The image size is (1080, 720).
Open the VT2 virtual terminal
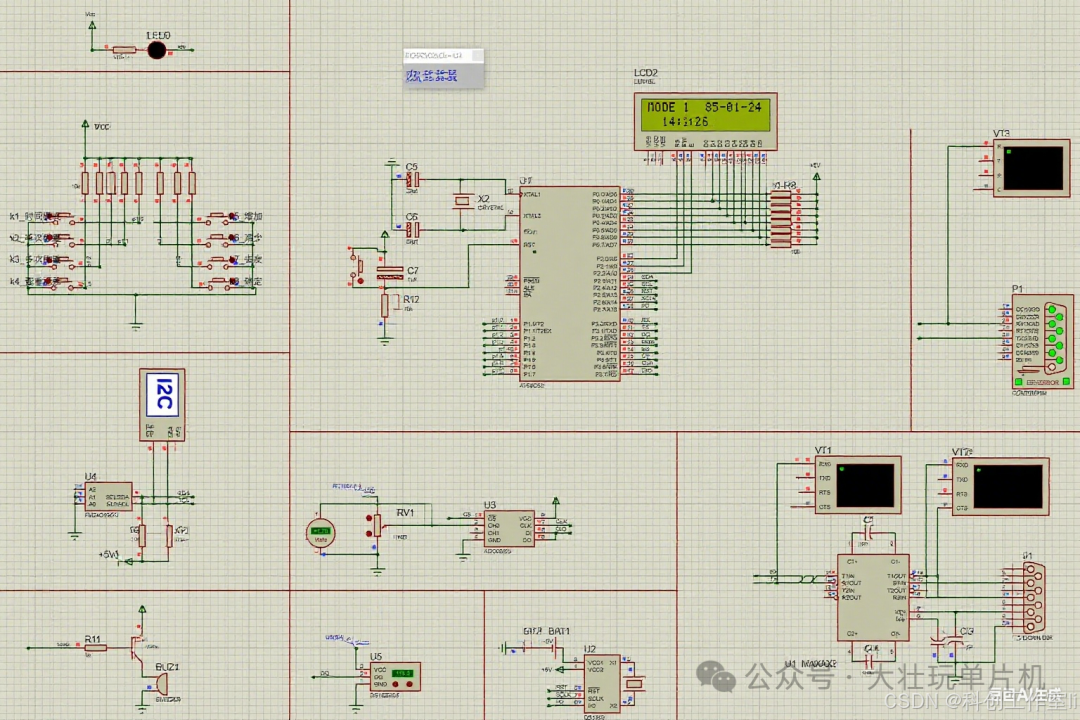(1001, 486)
